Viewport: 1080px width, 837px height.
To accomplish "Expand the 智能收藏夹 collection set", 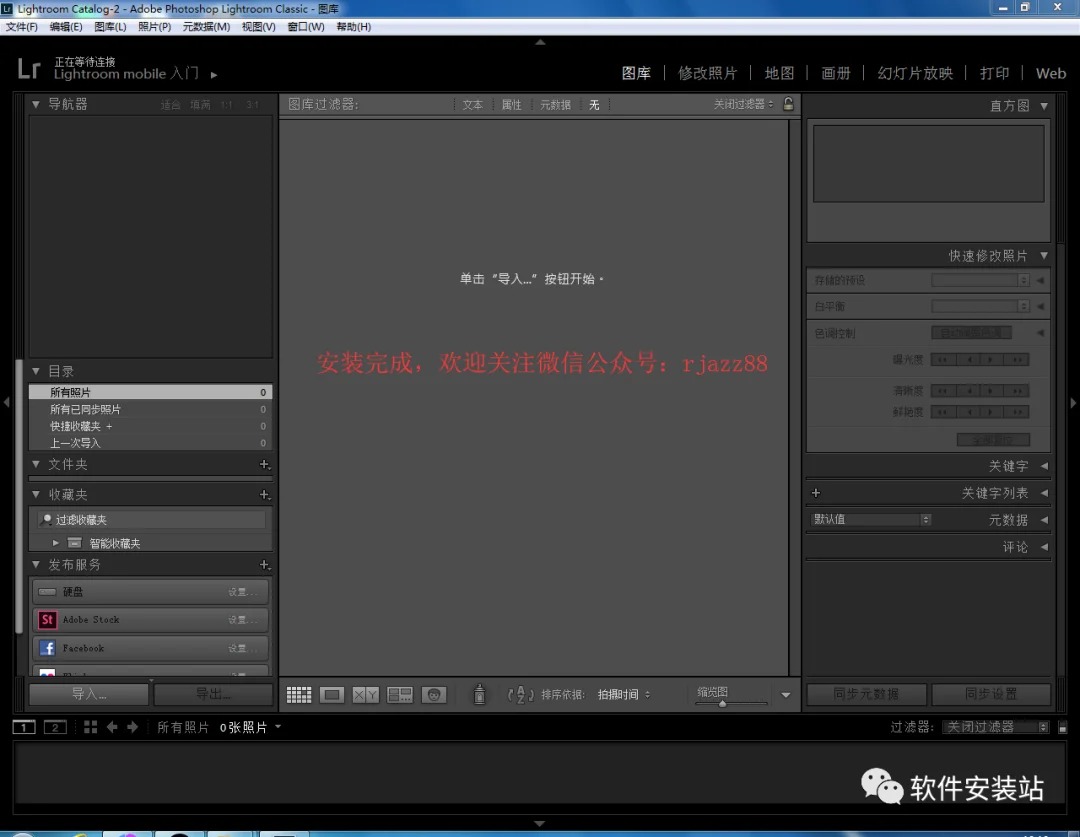I will click(x=56, y=543).
